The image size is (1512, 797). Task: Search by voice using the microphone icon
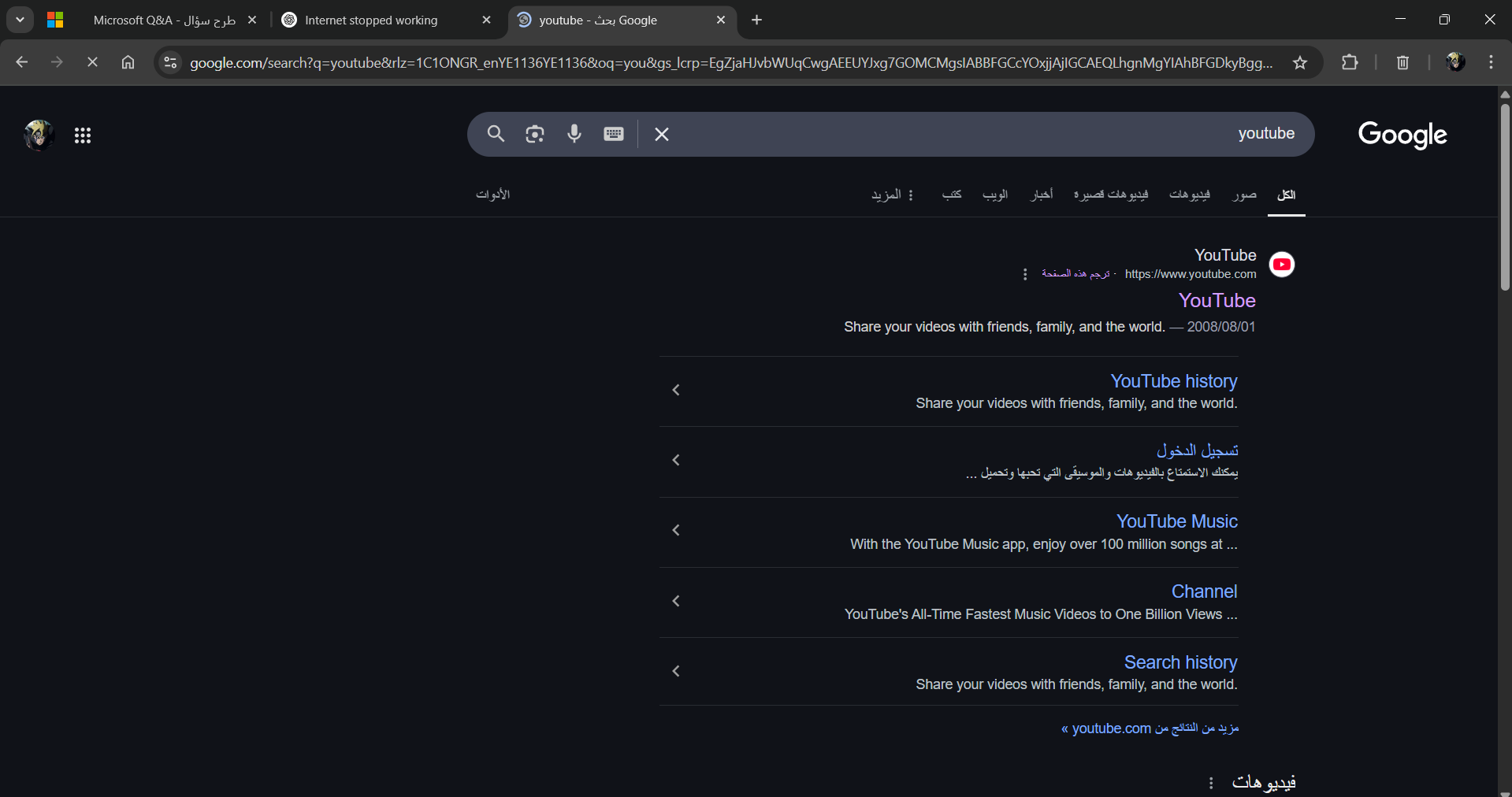(574, 134)
